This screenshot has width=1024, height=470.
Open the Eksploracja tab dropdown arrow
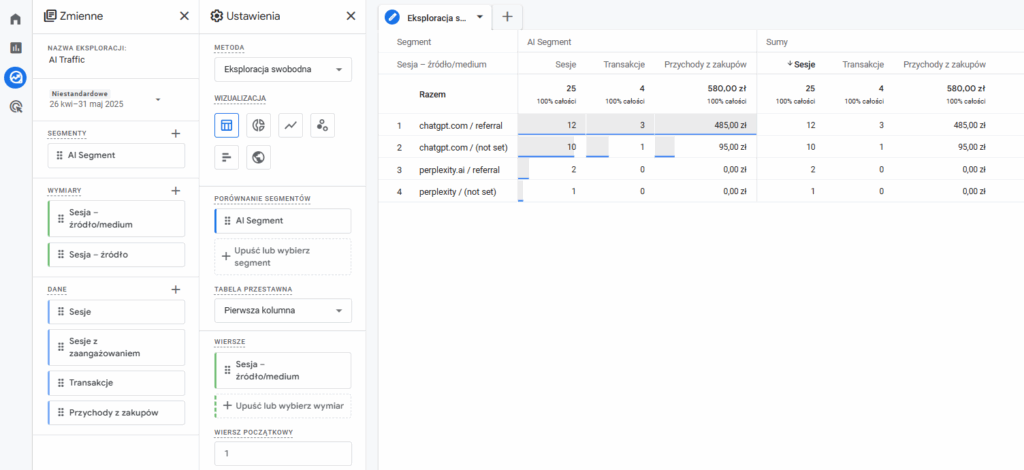tap(480, 17)
